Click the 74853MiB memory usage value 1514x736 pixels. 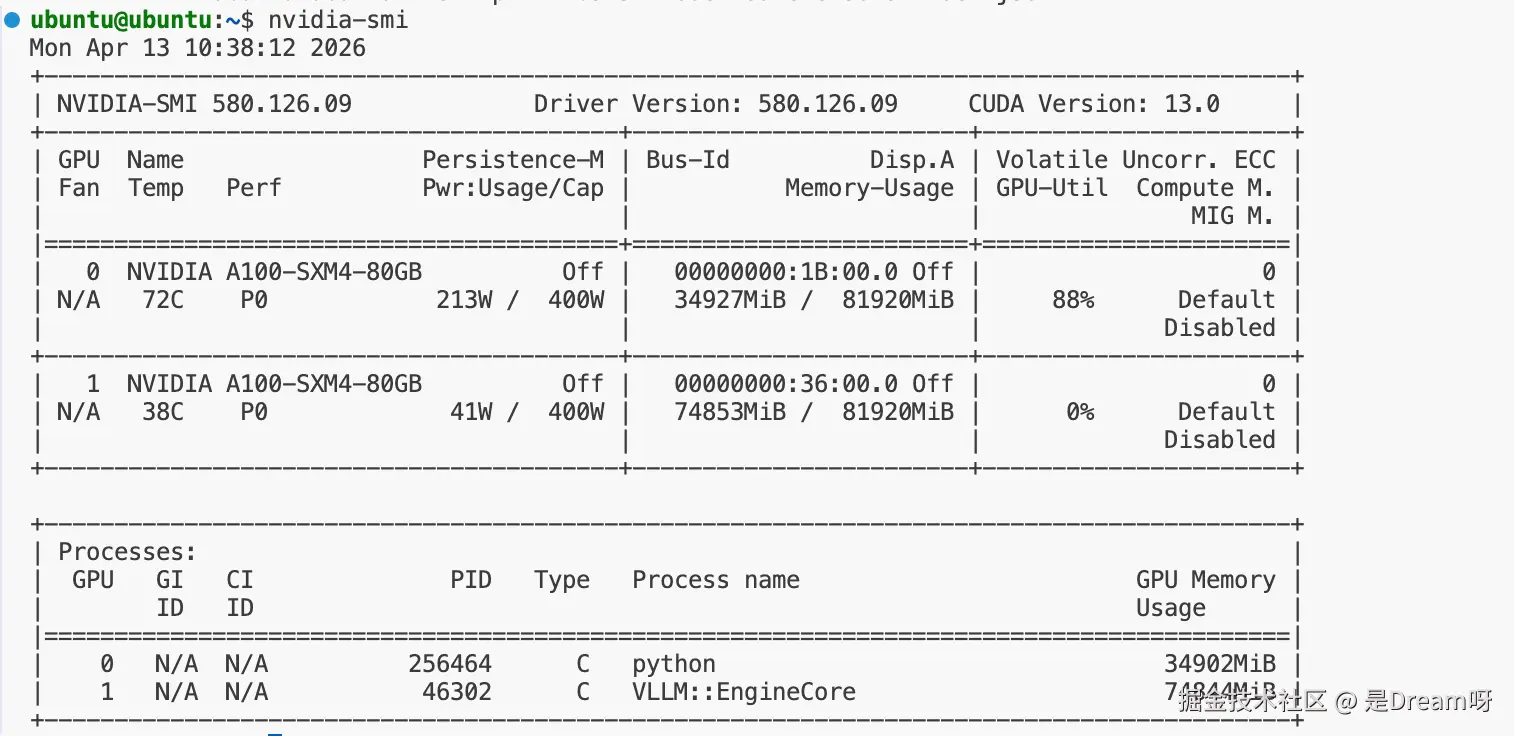pyautogui.click(x=730, y=412)
